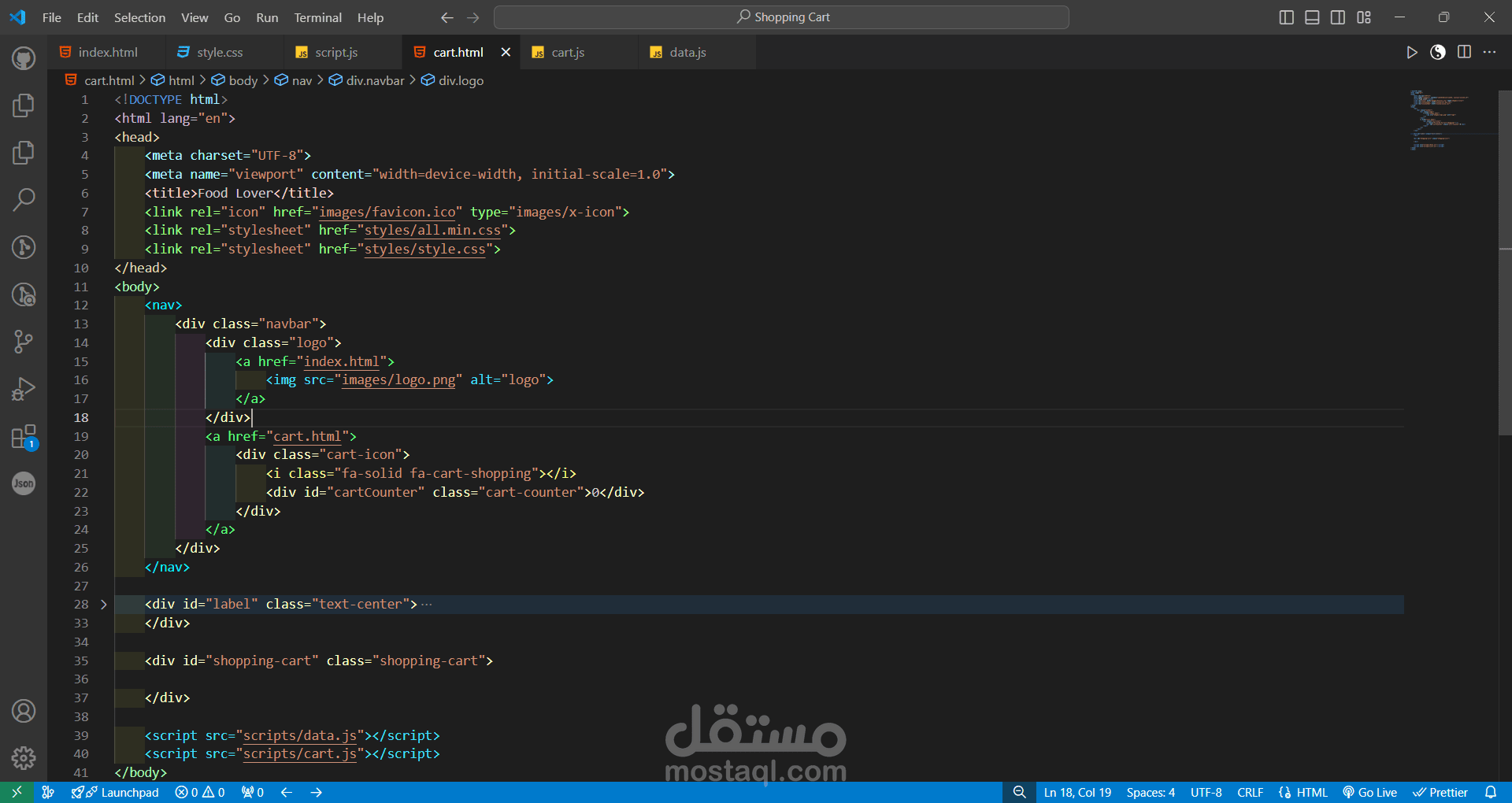Open the editor More Actions ellipsis
This screenshot has width=1512, height=803.
click(1489, 52)
